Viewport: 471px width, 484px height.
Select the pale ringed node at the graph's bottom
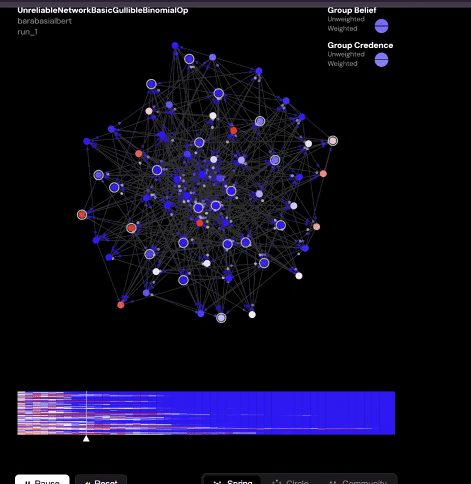tap(221, 318)
